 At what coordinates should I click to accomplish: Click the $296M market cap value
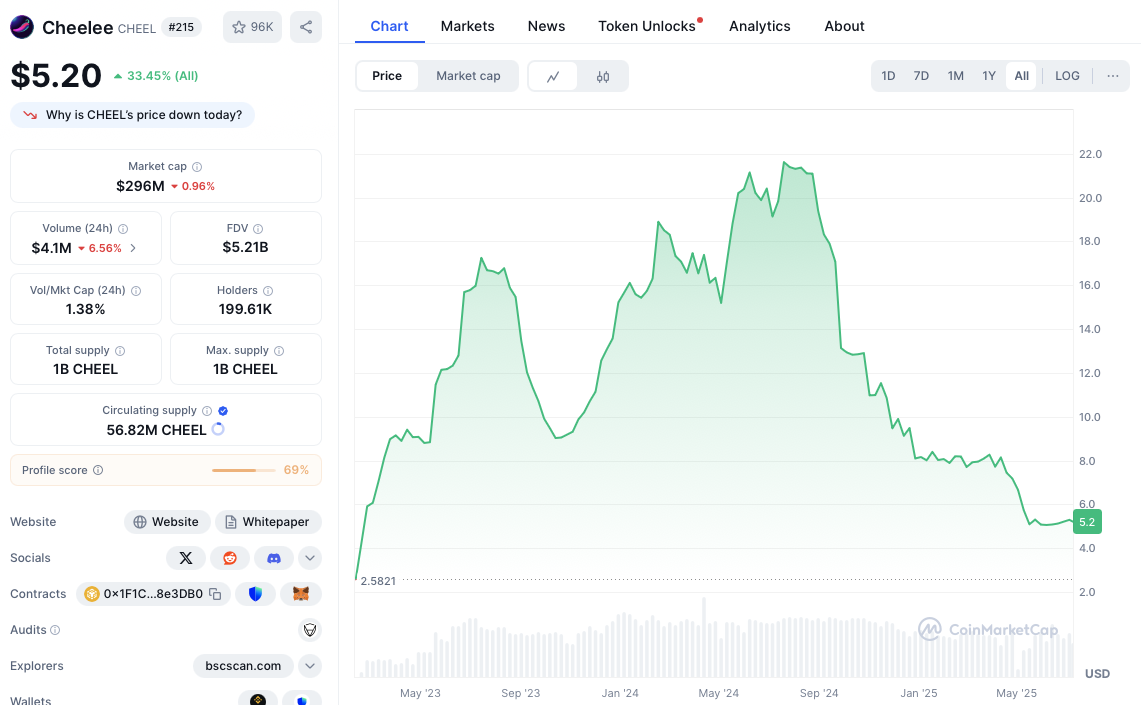pos(140,186)
